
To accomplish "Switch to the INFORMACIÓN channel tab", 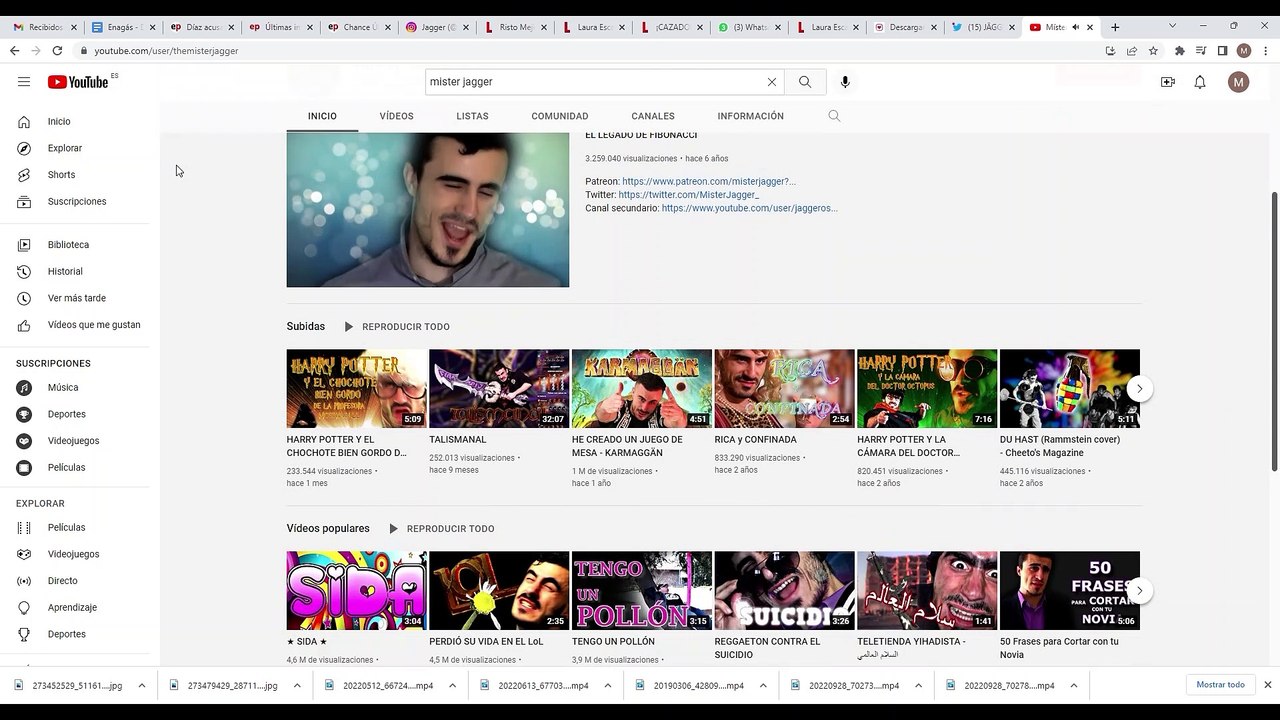I will click(750, 116).
